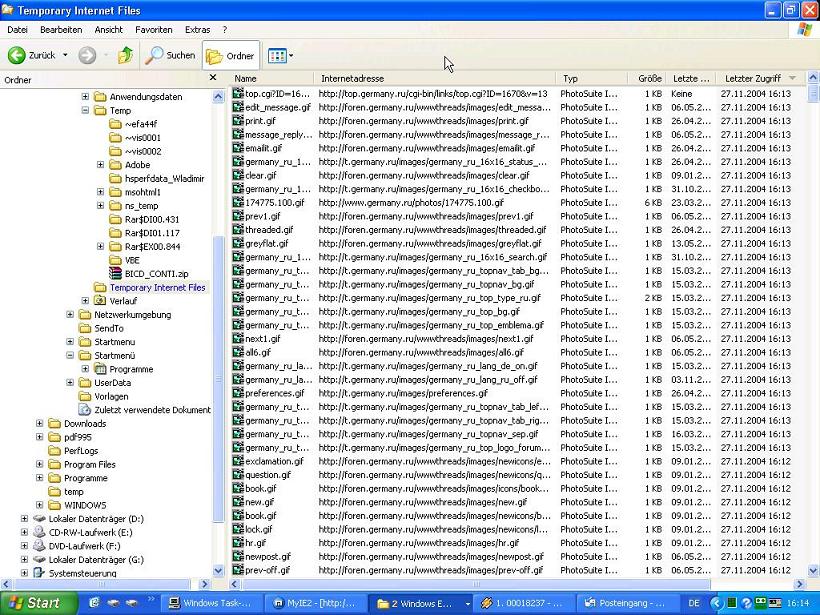Select the BICD_CONT1.zip archive icon
820x615 pixels.
116,274
